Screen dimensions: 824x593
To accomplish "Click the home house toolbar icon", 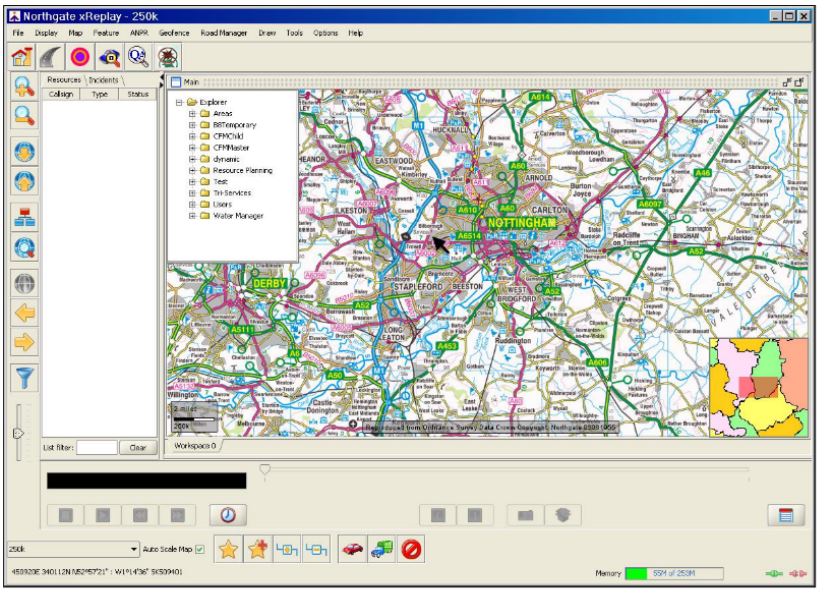I will tap(22, 57).
